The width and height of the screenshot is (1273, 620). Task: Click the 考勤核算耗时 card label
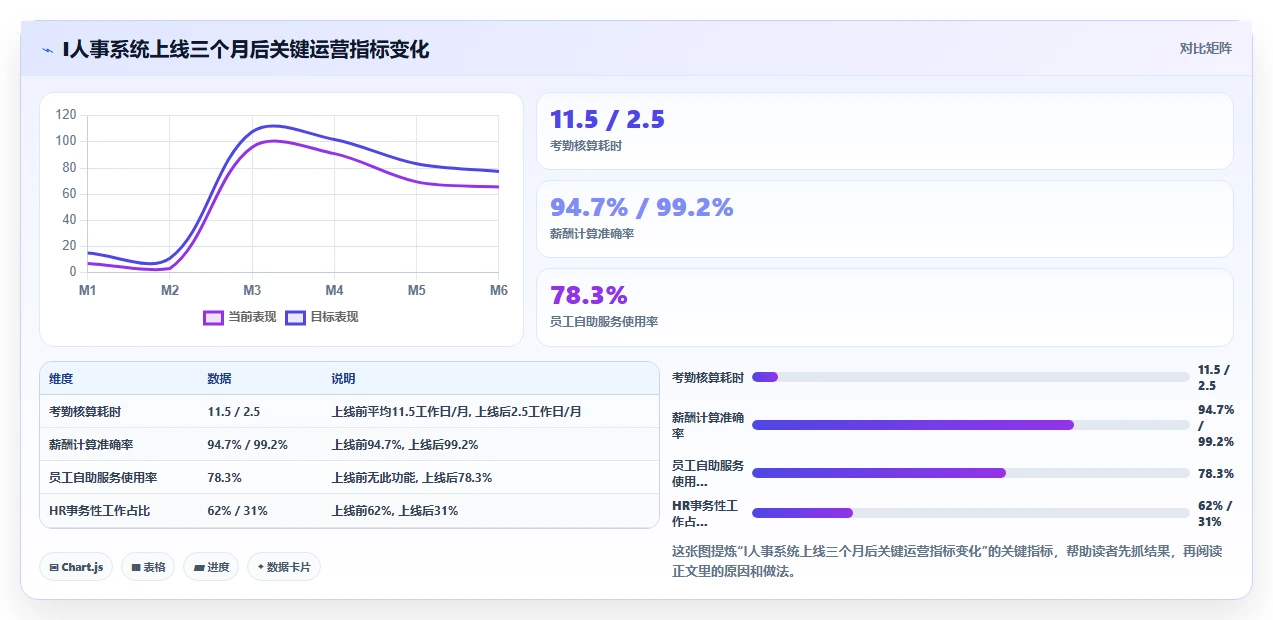pyautogui.click(x=586, y=146)
